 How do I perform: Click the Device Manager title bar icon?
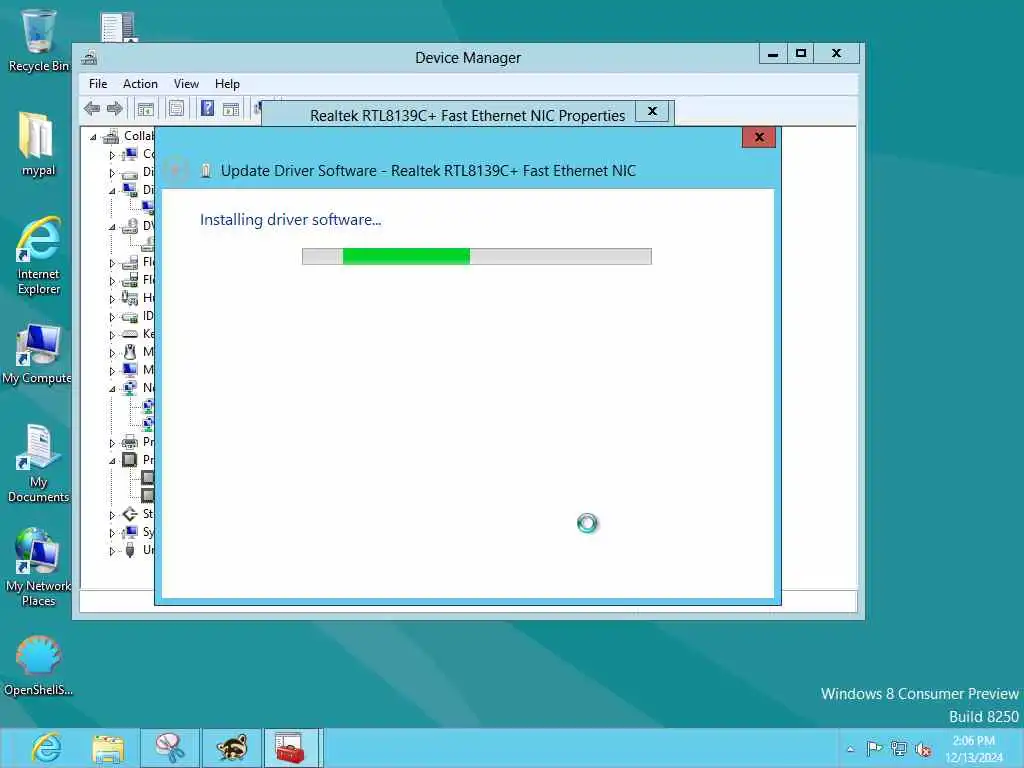click(x=89, y=58)
